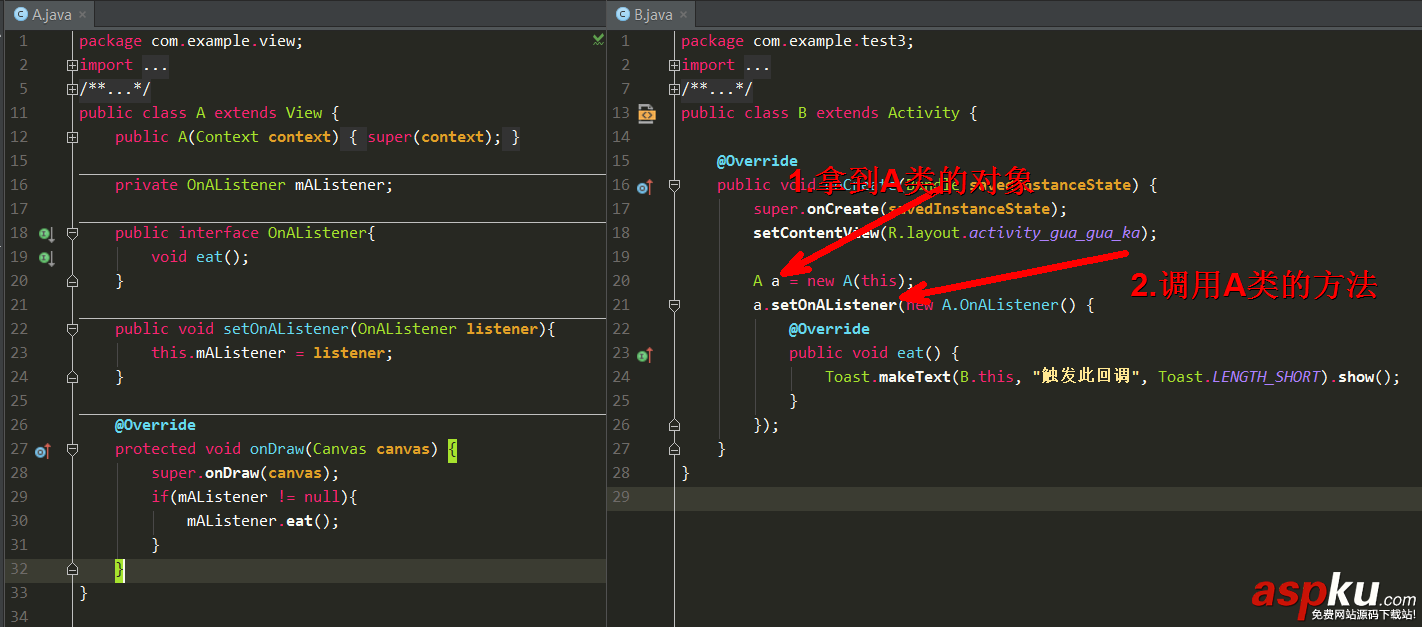The height and width of the screenshot is (627, 1422).
Task: Click the highlighted closing brace on line 32 of A.java
Action: 119,569
